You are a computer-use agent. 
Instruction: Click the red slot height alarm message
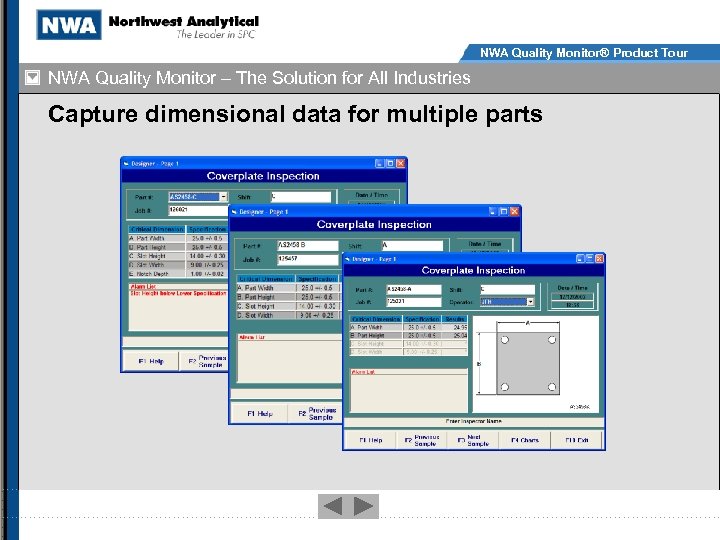click(x=179, y=293)
